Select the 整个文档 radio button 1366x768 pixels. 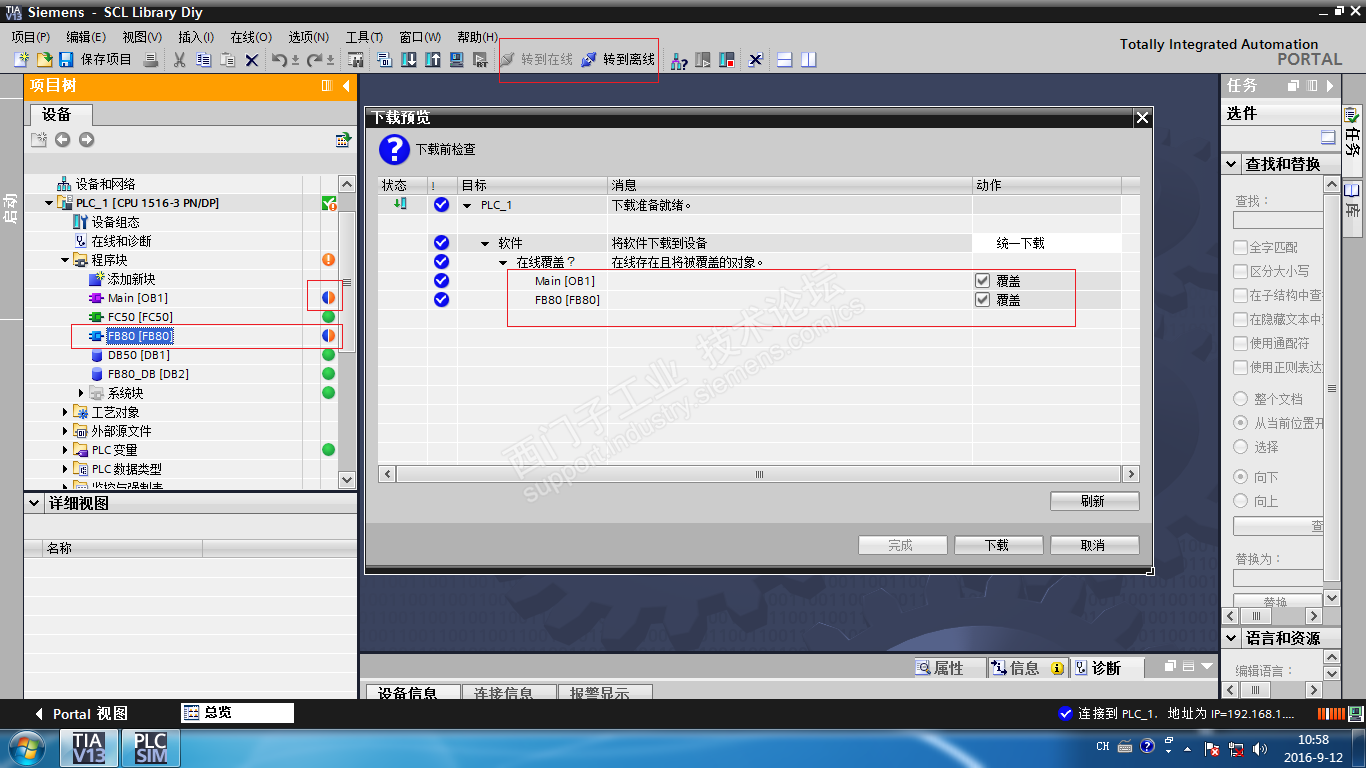(1241, 399)
